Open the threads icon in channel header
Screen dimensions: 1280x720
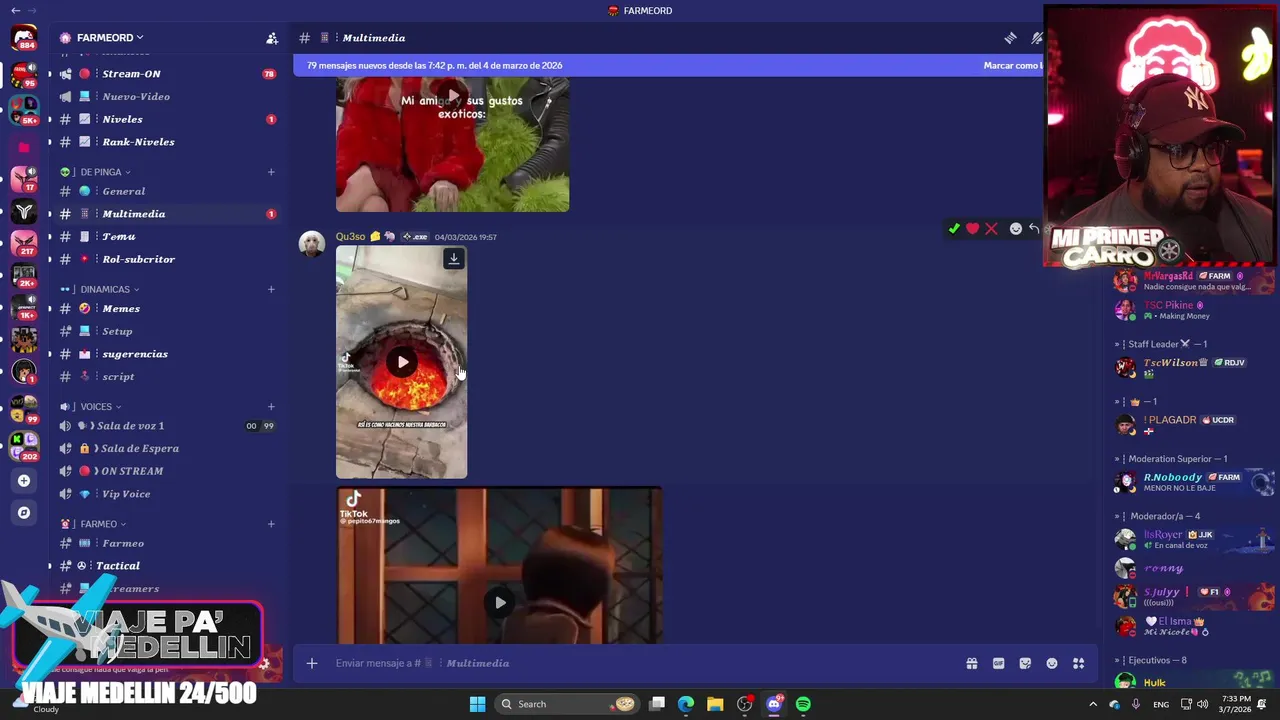pos(1011,38)
